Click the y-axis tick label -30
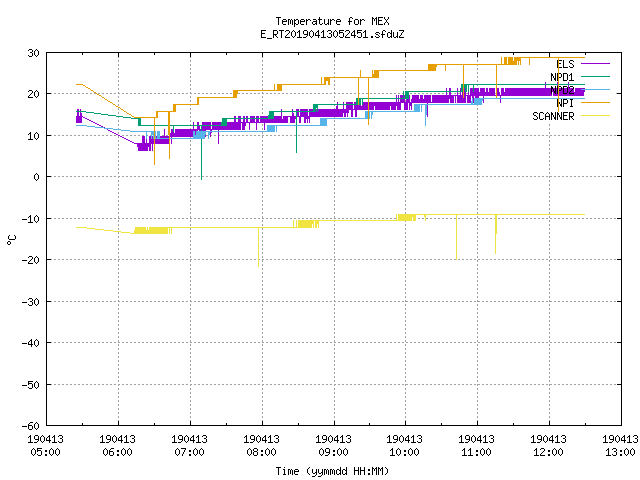Image resolution: width=640 pixels, height=480 pixels. click(x=31, y=302)
